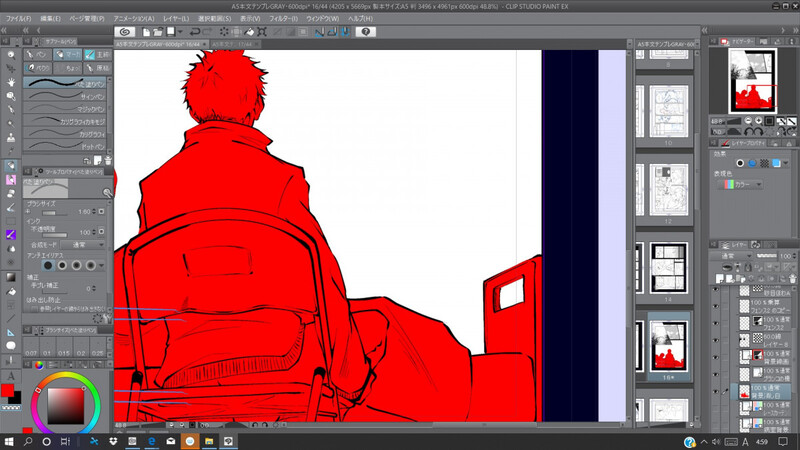Screen dimensions: 800x450
Task: Open page 12 thumbnail in page manager
Action: [668, 190]
